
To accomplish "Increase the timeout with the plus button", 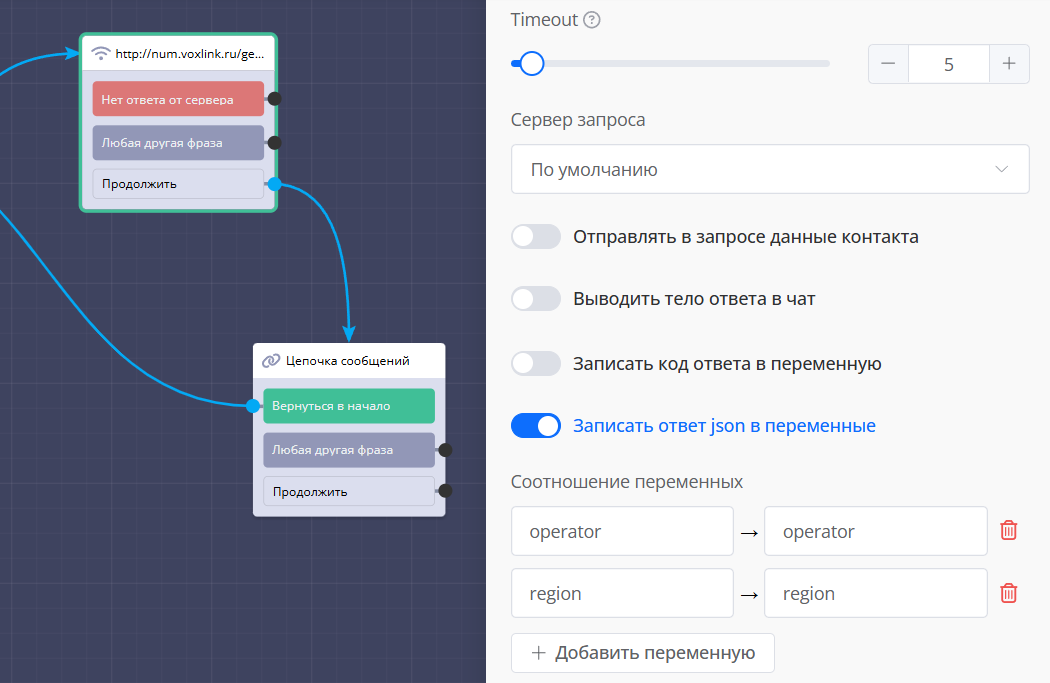I will [1009, 64].
